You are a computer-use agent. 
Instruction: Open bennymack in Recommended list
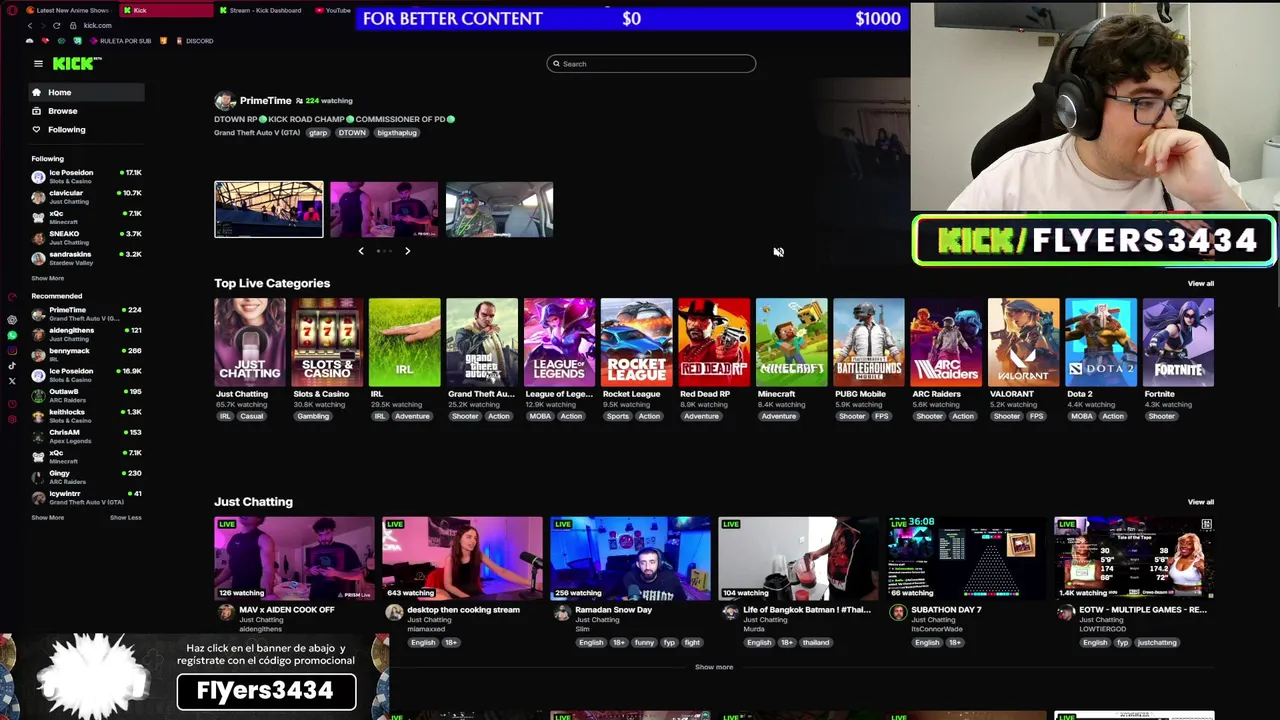point(87,355)
